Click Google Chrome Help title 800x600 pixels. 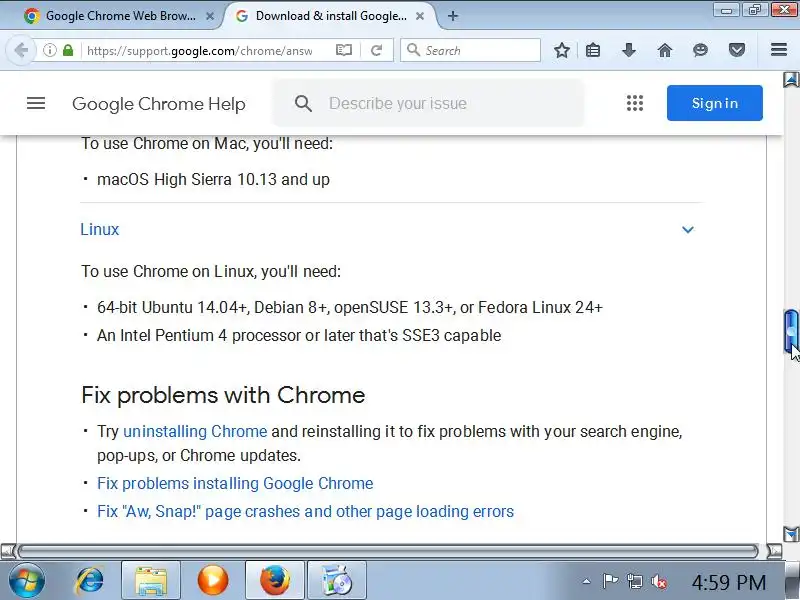pos(159,104)
